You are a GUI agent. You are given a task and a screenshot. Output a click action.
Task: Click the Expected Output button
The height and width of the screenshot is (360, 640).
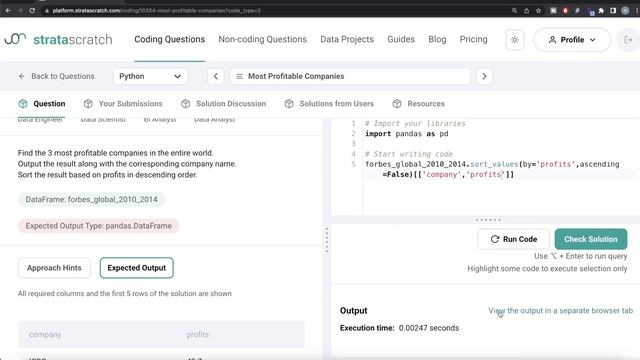[x=136, y=268]
